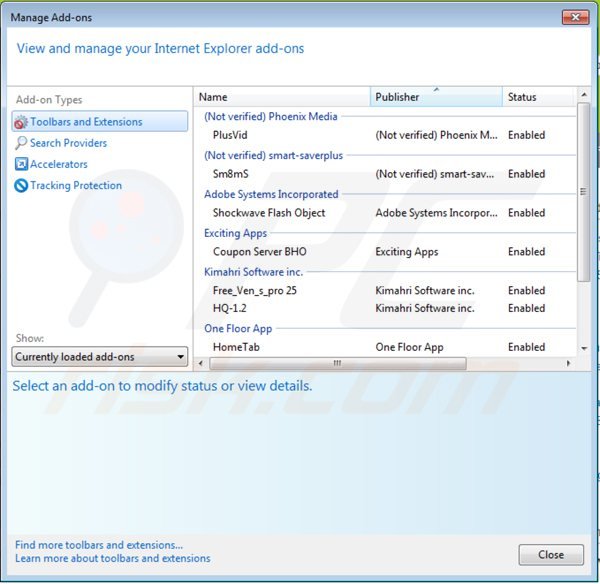The height and width of the screenshot is (584, 600).
Task: Click the Close button
Action: pyautogui.click(x=551, y=555)
